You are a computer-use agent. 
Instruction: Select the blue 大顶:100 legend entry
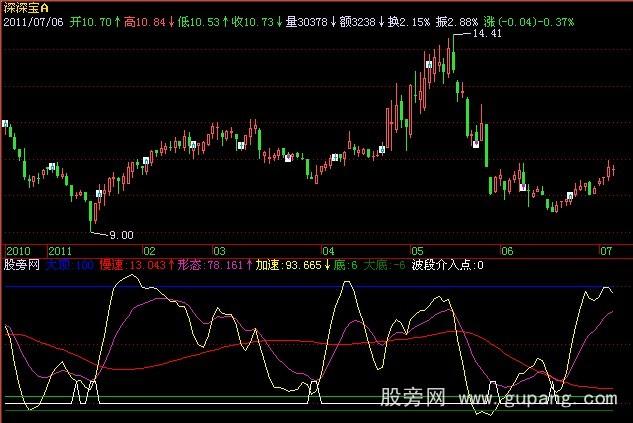click(70, 266)
